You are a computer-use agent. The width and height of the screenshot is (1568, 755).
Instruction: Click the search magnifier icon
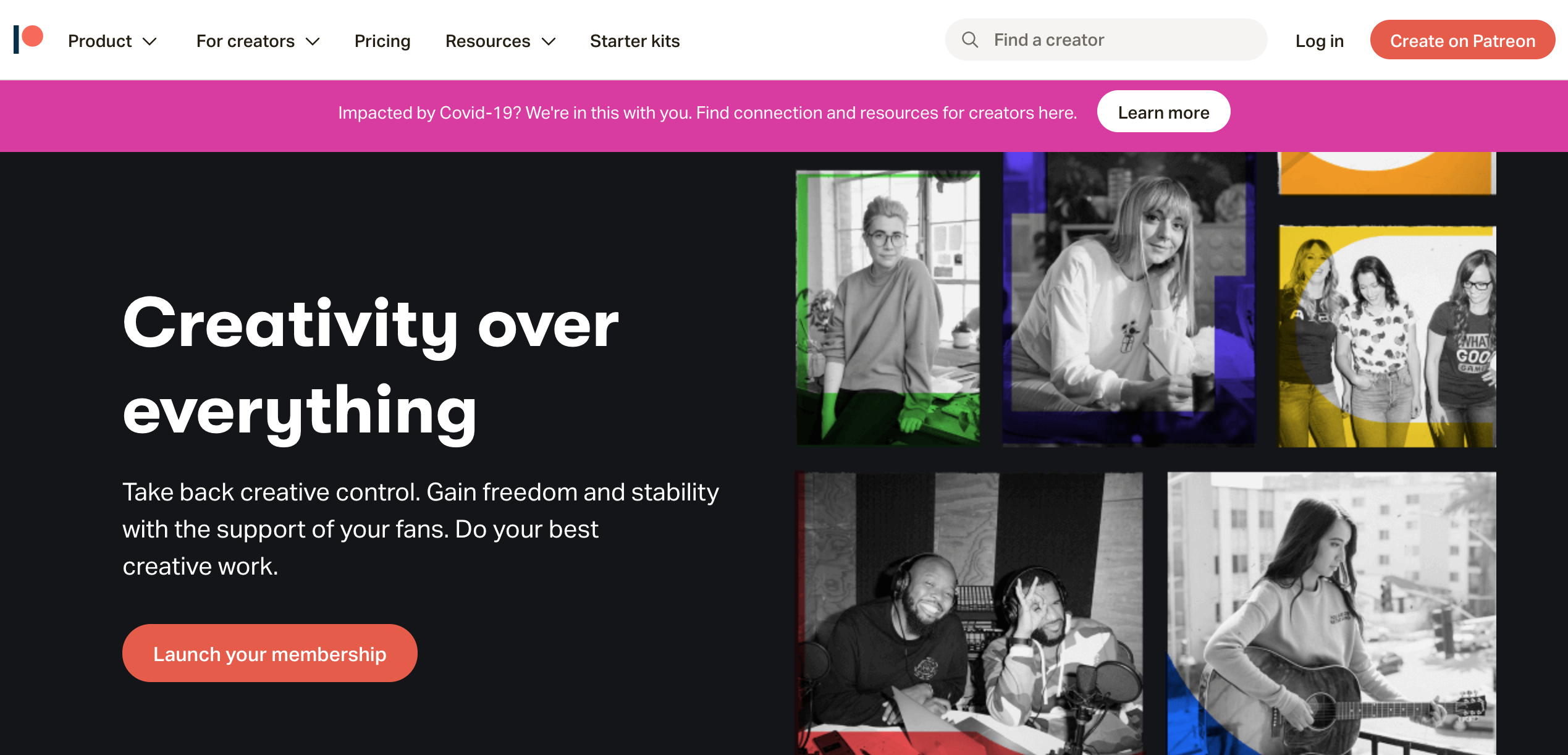point(970,40)
